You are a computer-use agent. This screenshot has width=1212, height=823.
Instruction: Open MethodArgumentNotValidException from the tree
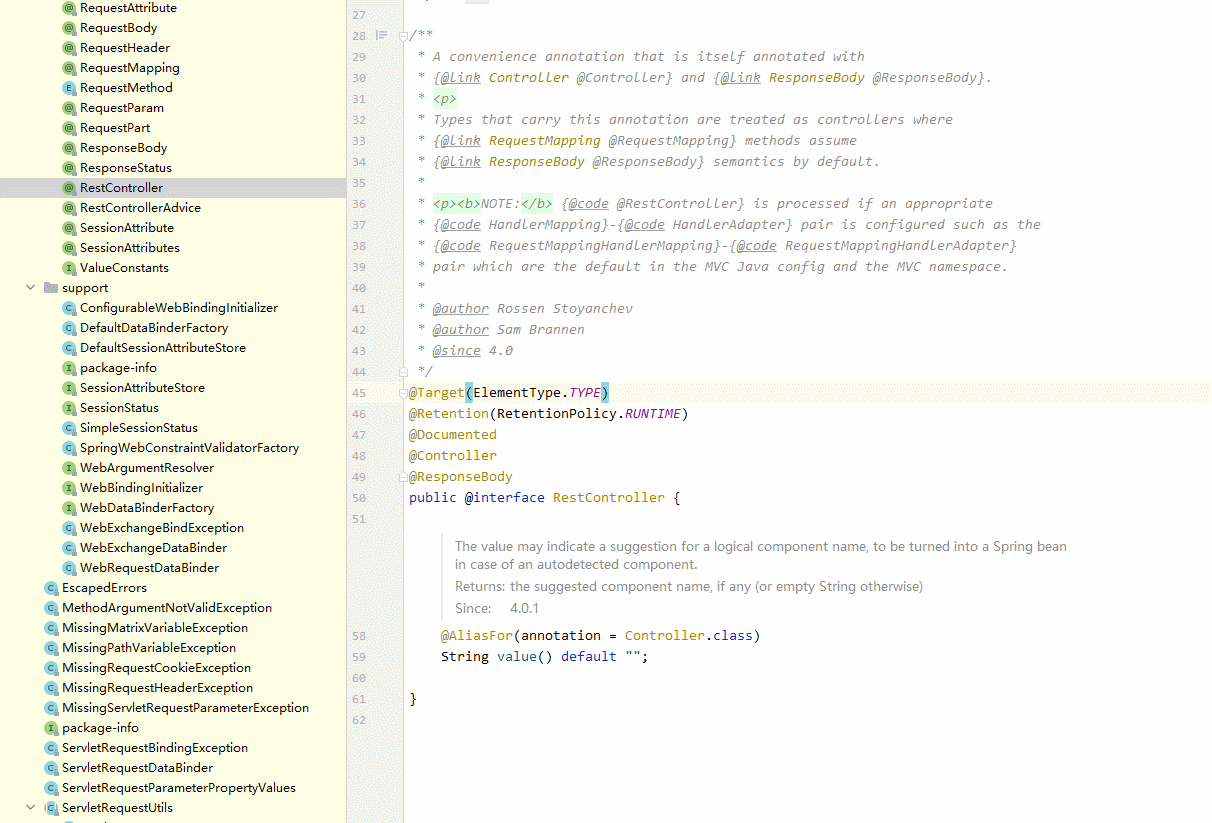pyautogui.click(x=166, y=608)
